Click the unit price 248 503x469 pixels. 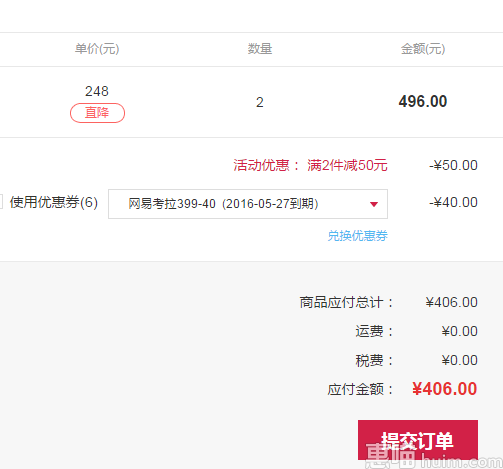tap(97, 91)
